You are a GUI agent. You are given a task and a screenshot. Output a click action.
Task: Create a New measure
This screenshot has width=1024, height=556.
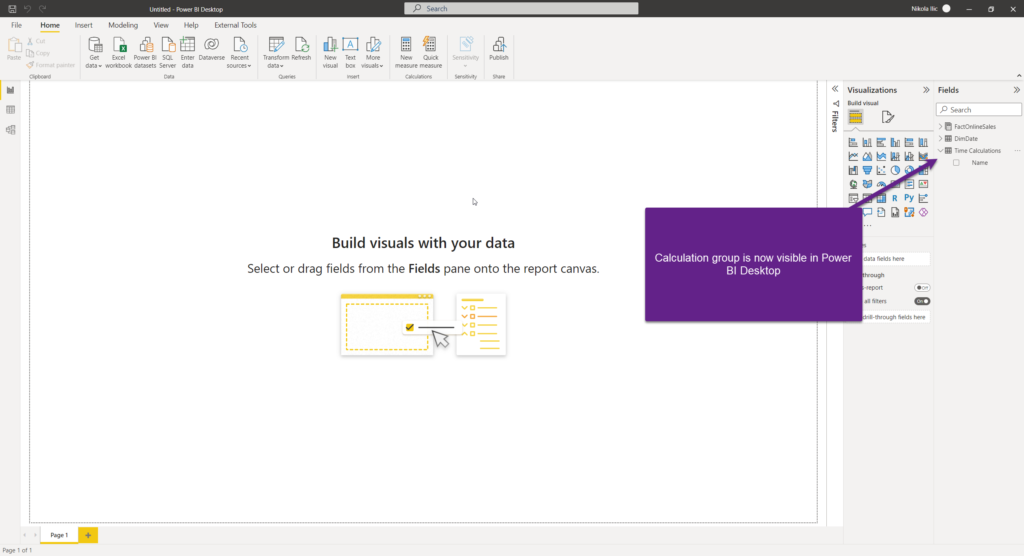pyautogui.click(x=406, y=52)
